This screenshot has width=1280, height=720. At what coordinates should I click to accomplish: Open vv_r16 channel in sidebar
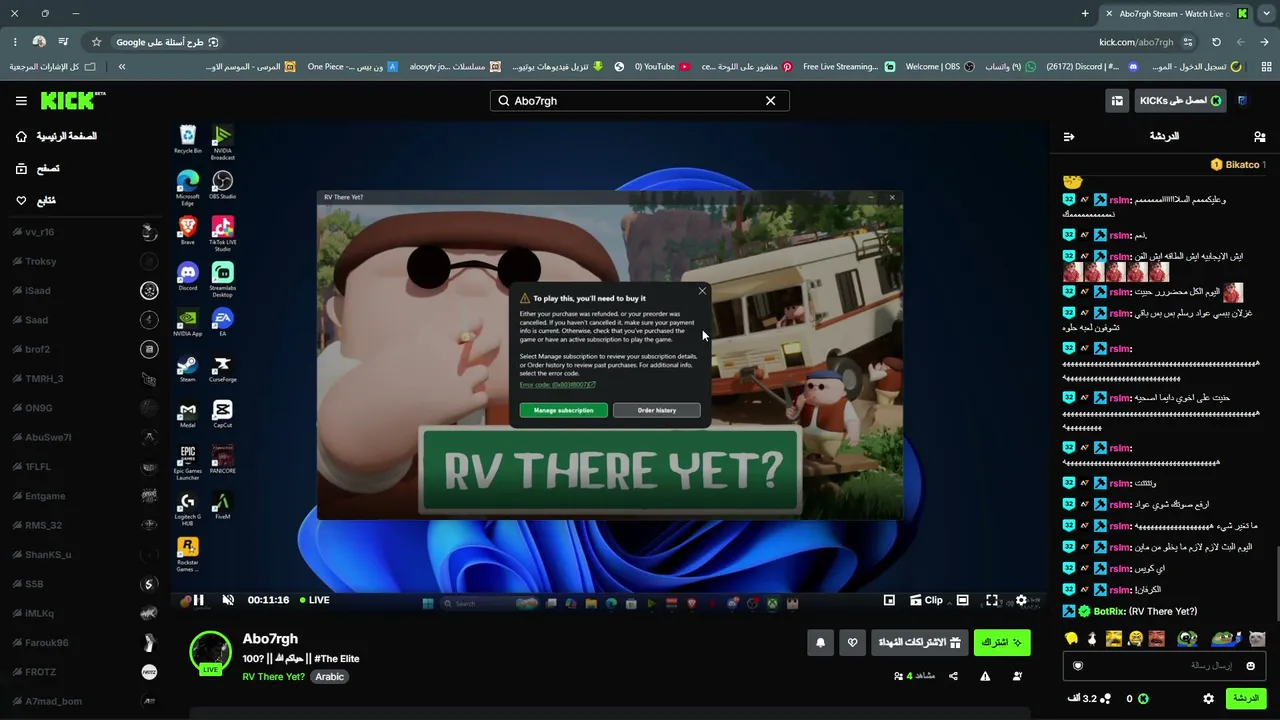tap(85, 232)
